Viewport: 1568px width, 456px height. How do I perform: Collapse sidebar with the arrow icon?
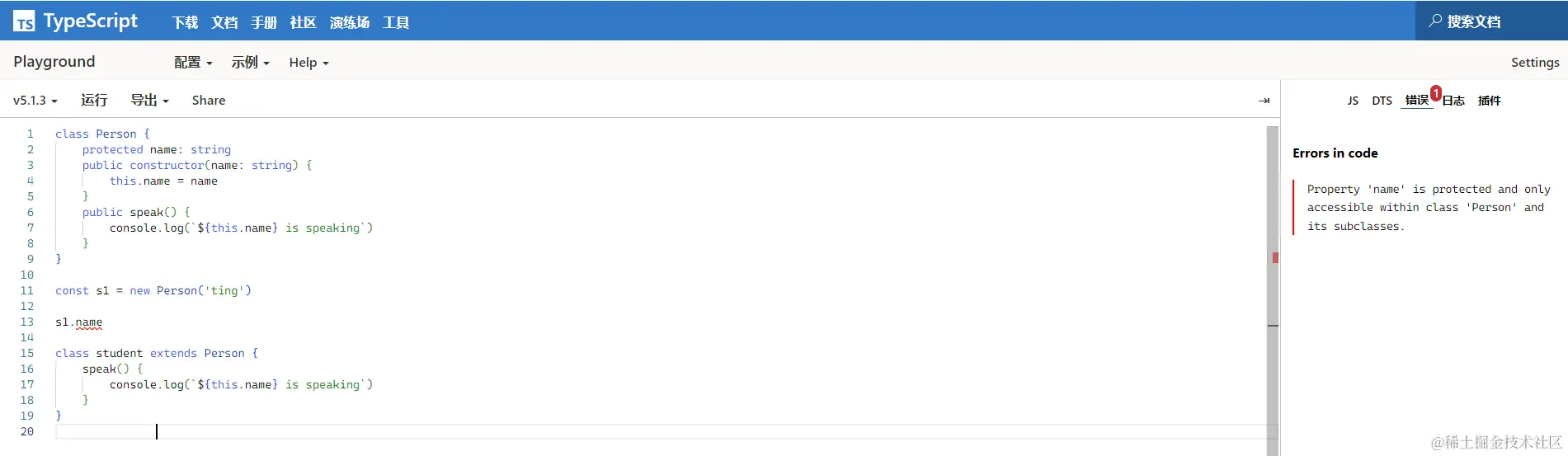1264,101
